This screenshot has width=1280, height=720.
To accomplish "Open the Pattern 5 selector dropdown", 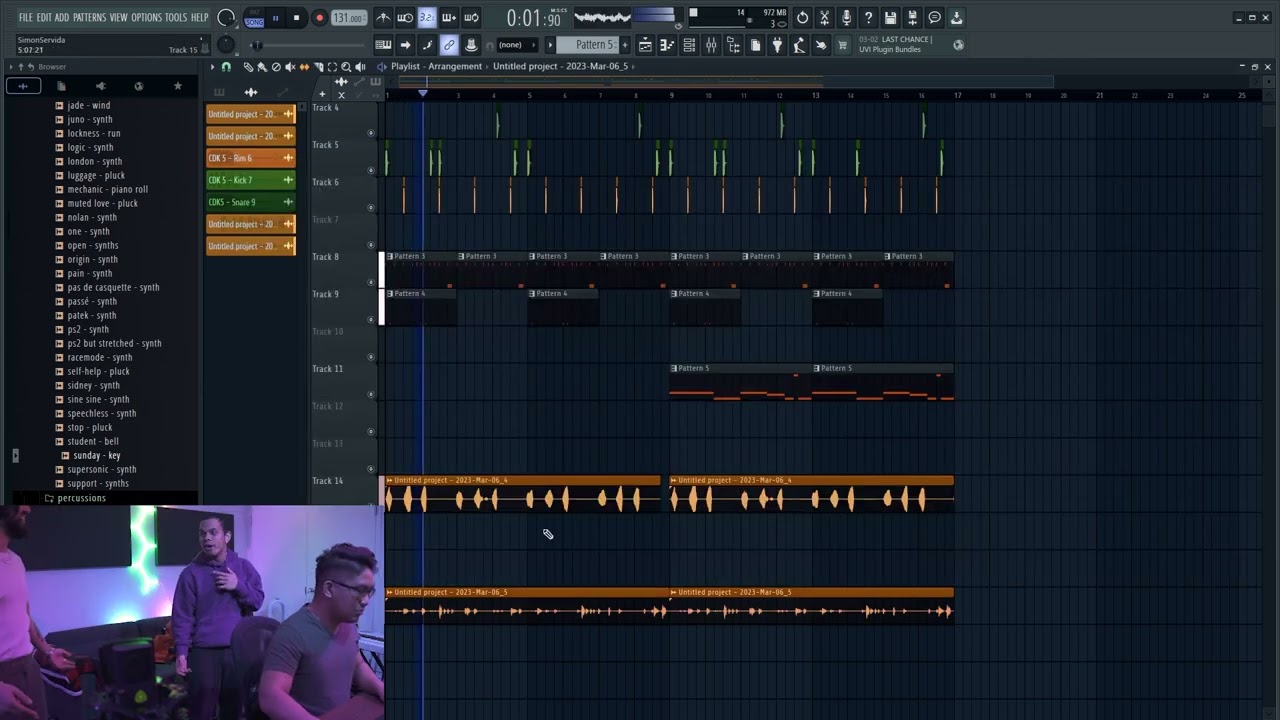I will pos(588,45).
